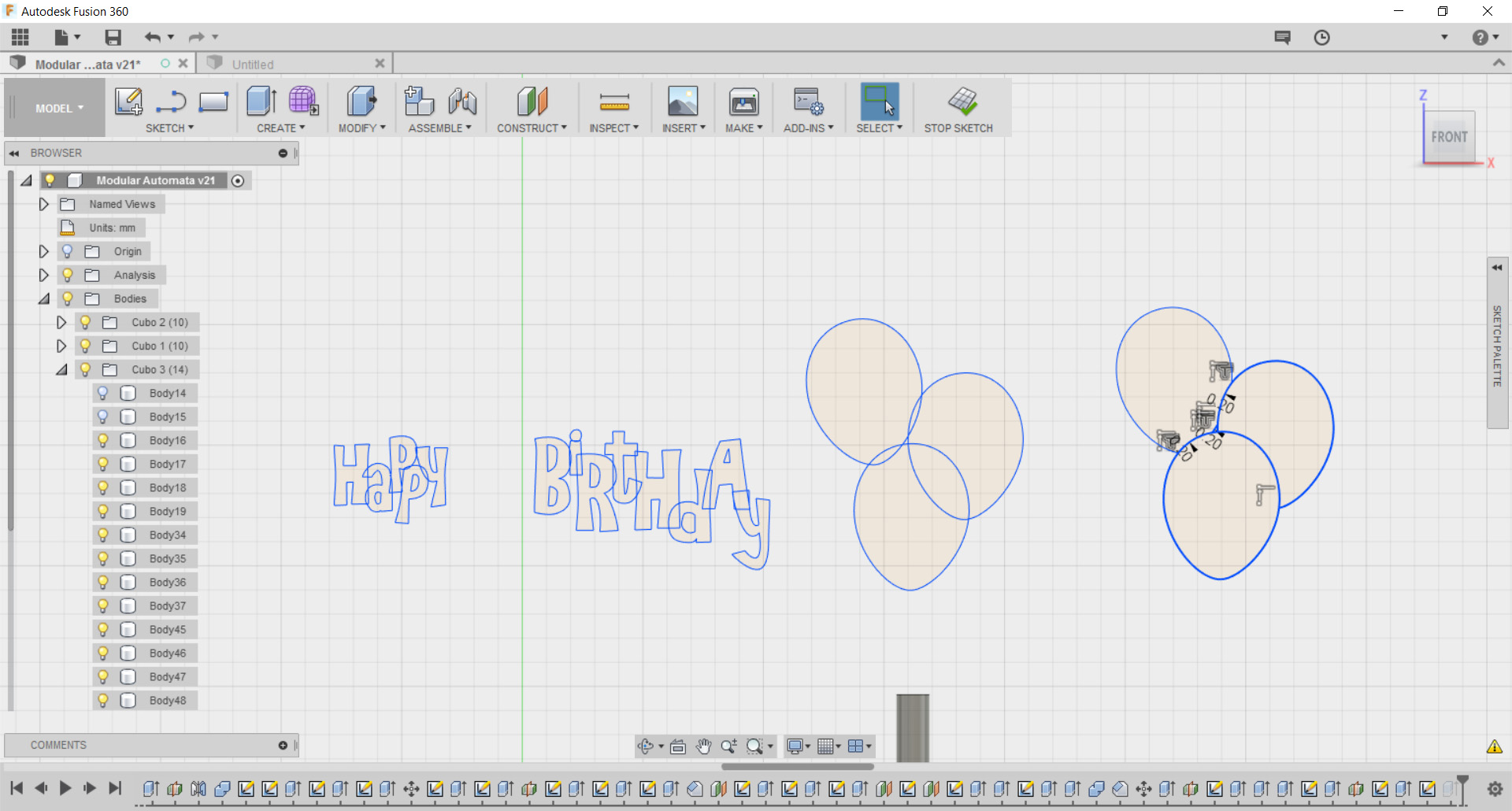Select the Pan hand tool
The width and height of the screenshot is (1512, 811).
(x=703, y=746)
